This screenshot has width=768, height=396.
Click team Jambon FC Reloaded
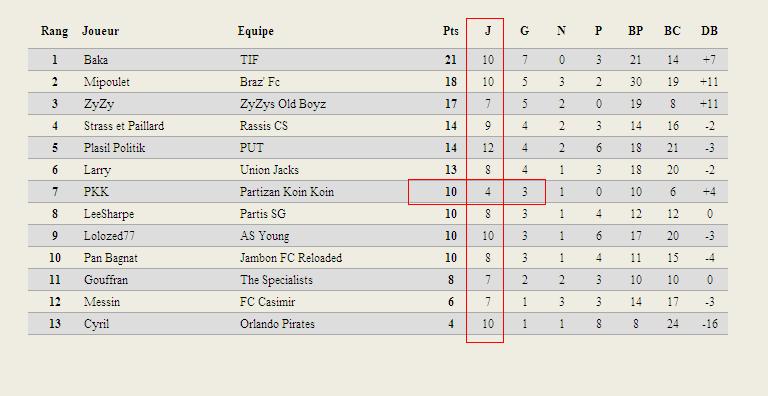291,258
